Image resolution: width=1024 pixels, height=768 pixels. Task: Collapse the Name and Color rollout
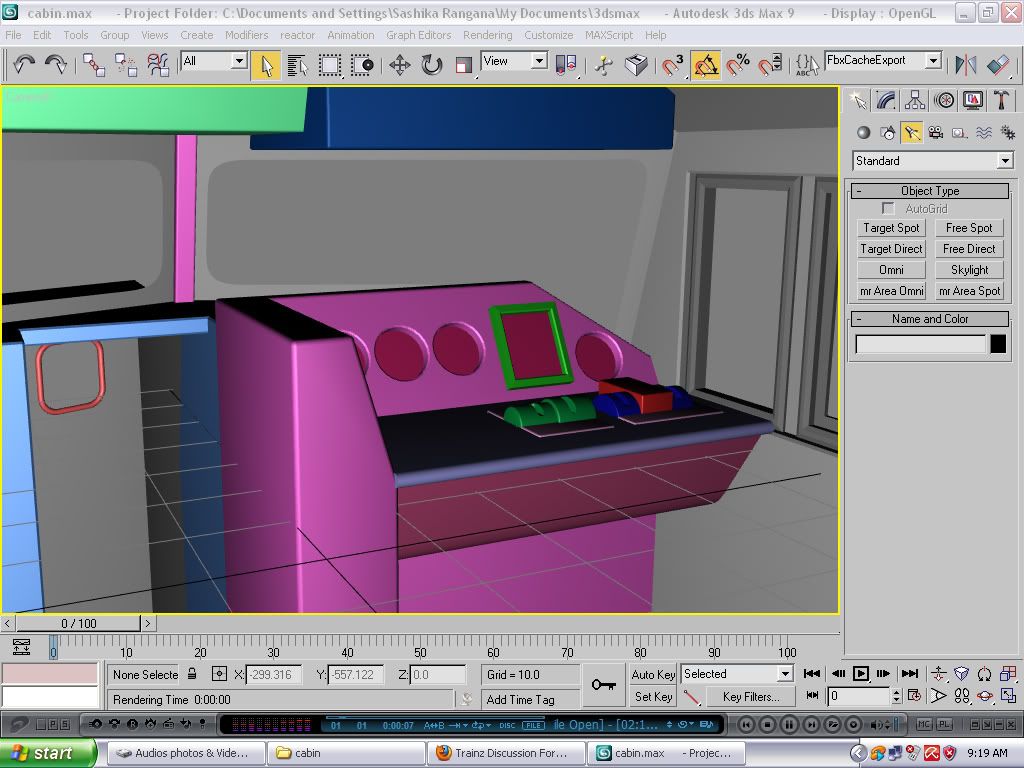(930, 319)
